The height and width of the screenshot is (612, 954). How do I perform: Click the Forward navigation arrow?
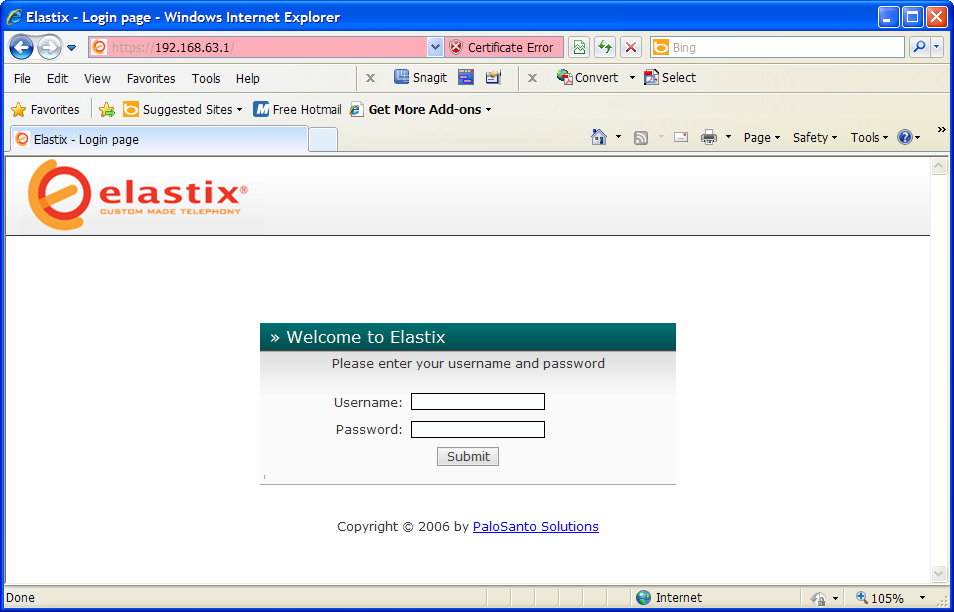pos(49,47)
